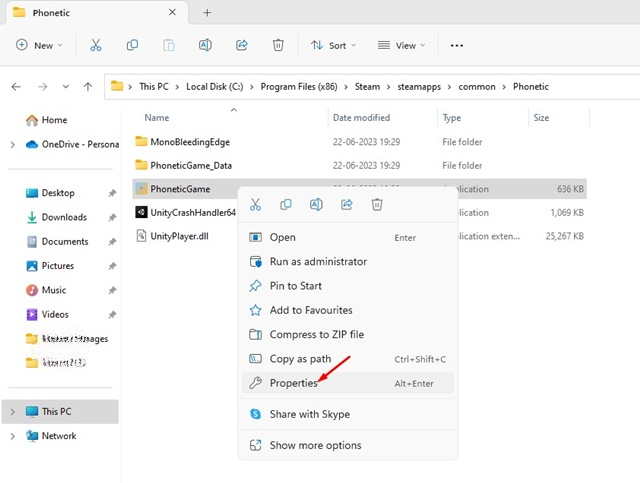Unpin Downloads using its pin icon
The width and height of the screenshot is (640, 483).
pos(112,218)
